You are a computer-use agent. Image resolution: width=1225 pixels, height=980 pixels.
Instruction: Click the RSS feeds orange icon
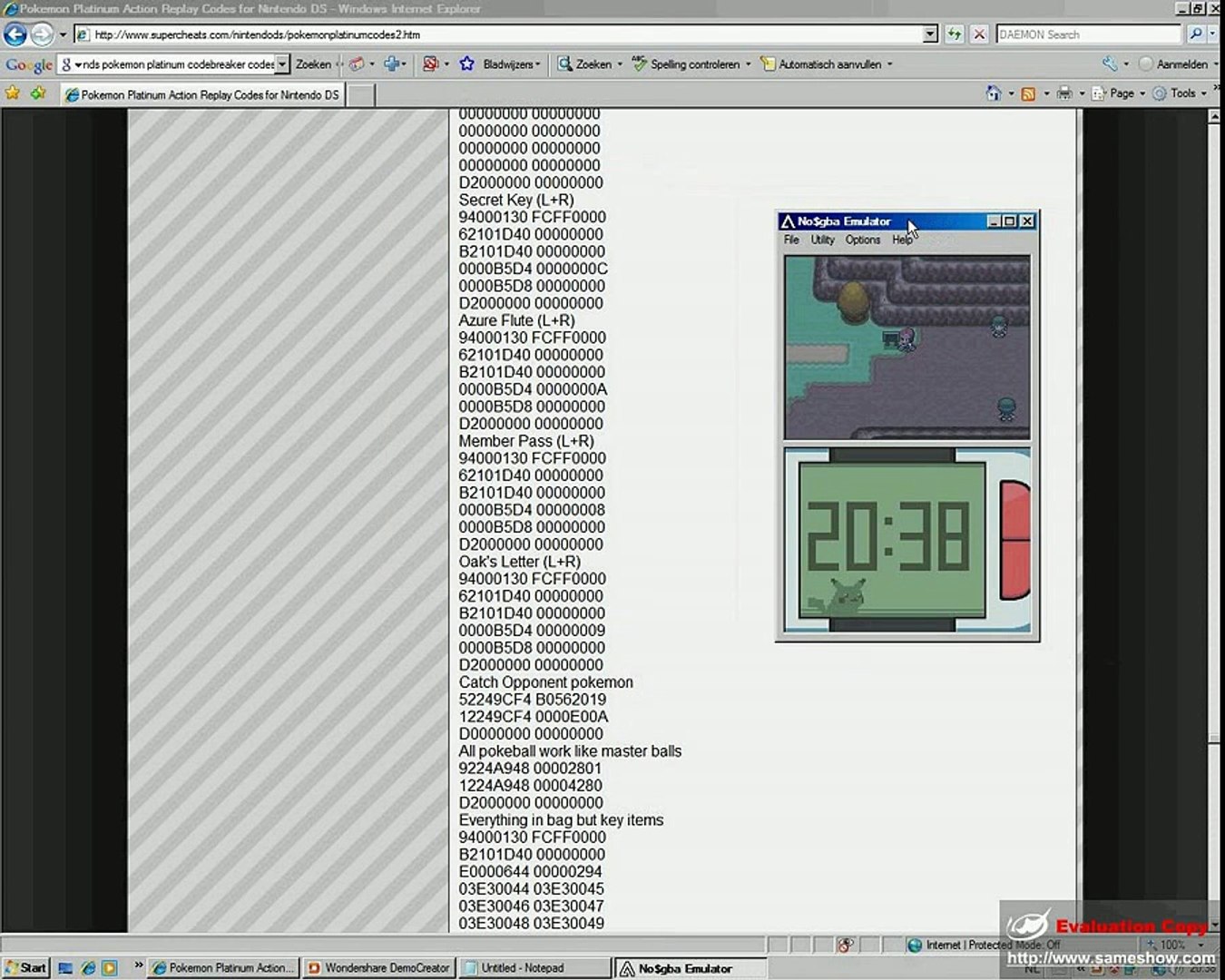point(1028,93)
